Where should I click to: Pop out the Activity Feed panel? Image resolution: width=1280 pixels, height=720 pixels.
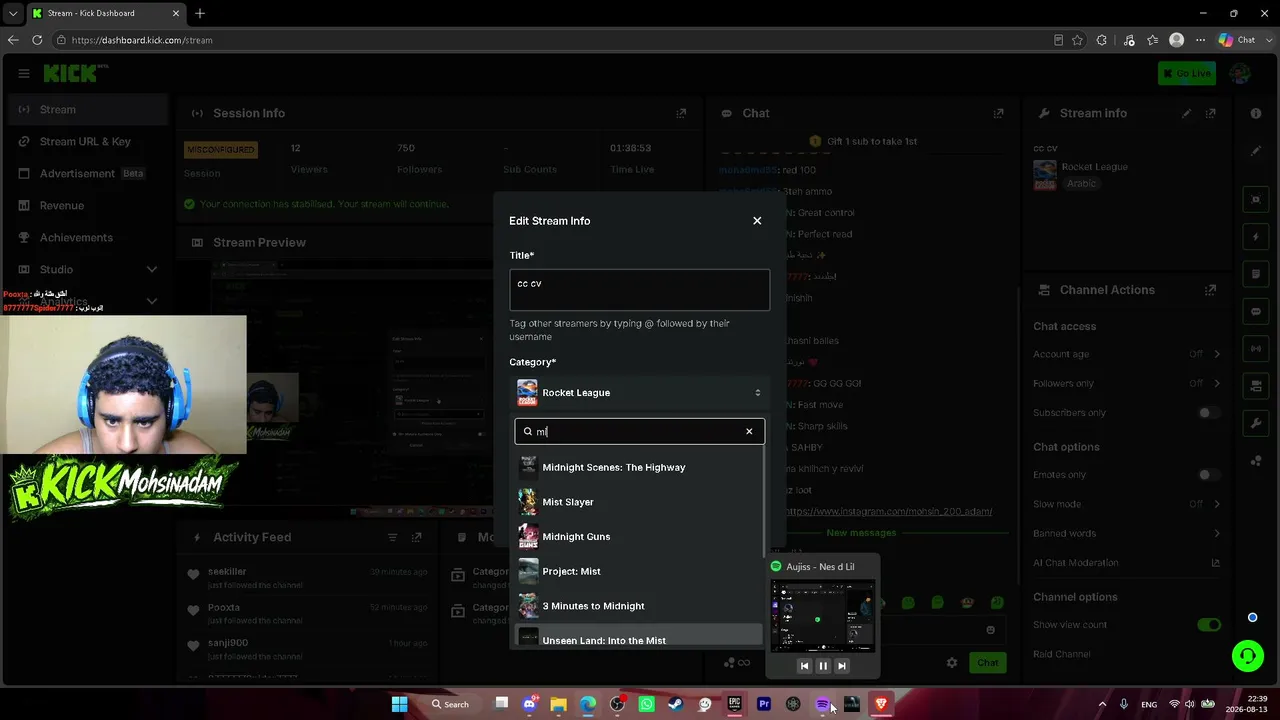click(418, 538)
